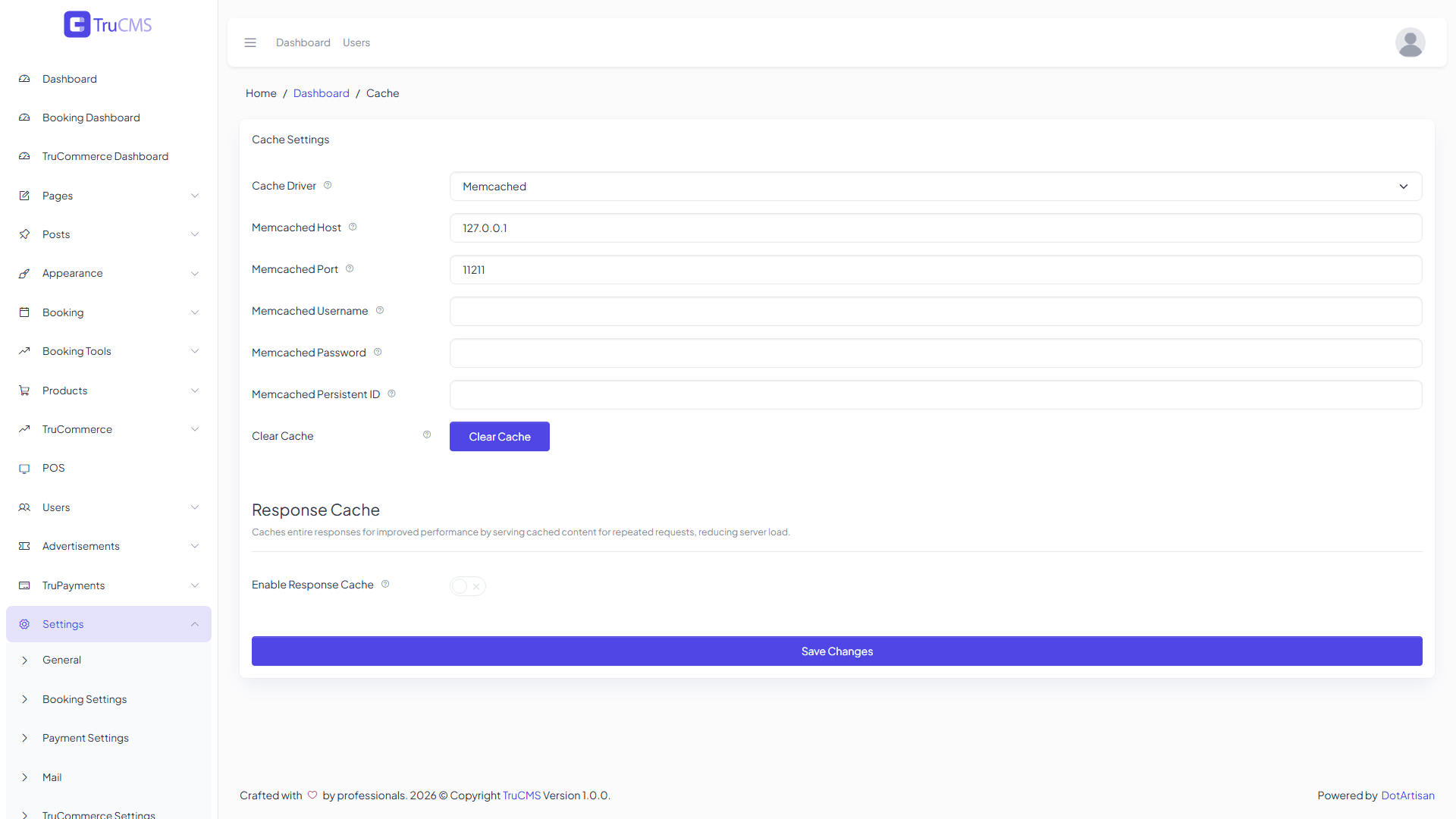Expand the Appearance sidebar menu
The width and height of the screenshot is (1456, 819).
point(108,273)
